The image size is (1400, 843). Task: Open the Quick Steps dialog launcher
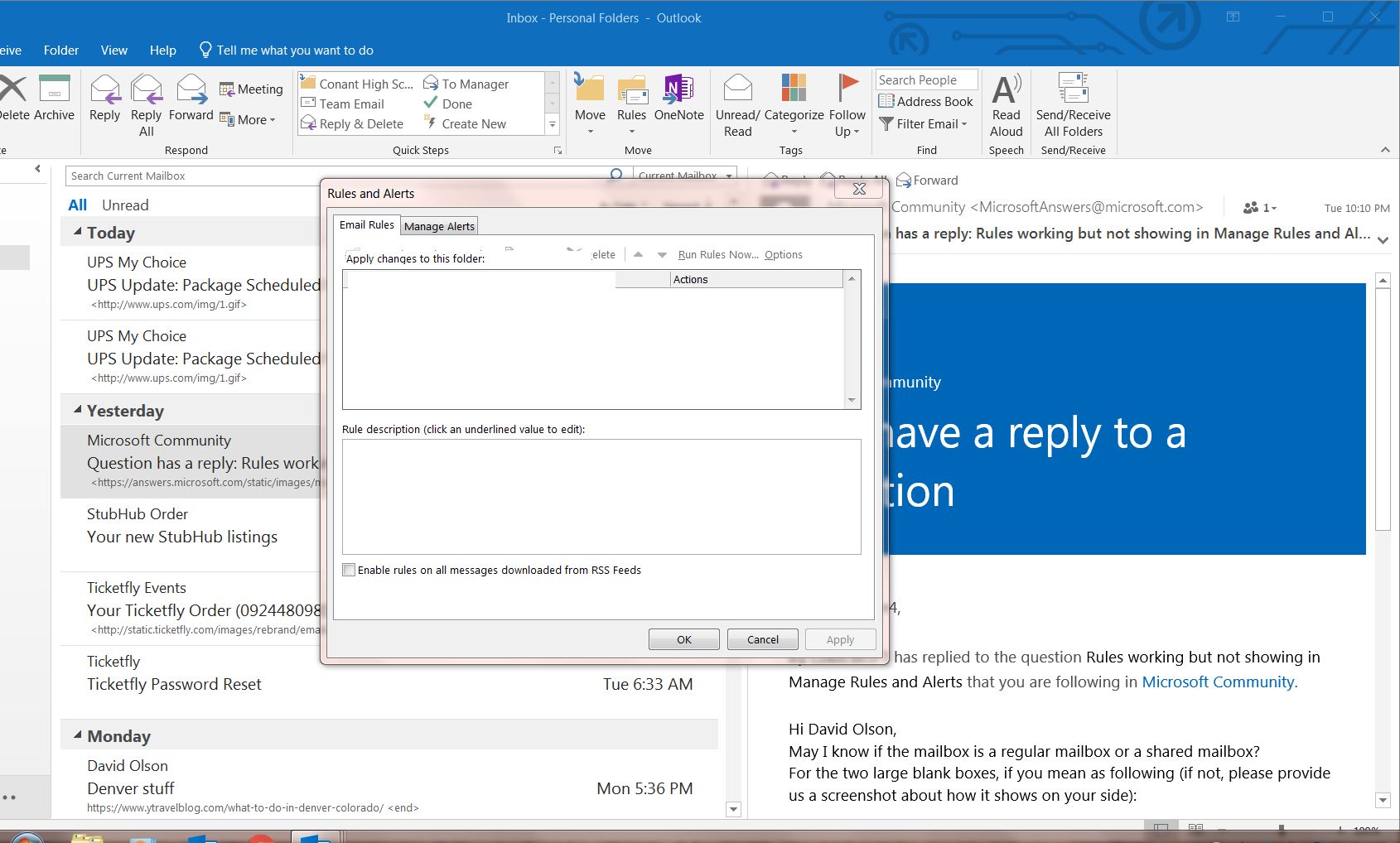coord(558,151)
